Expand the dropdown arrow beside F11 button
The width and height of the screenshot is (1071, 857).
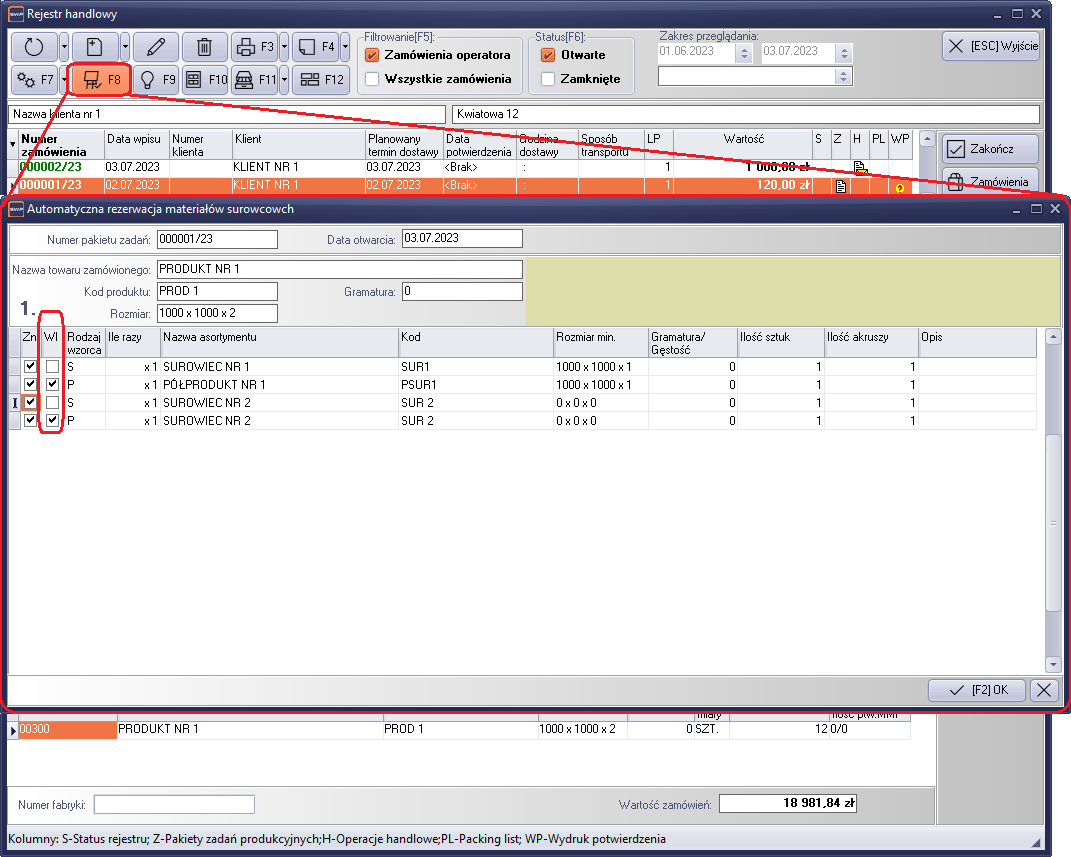(x=284, y=79)
